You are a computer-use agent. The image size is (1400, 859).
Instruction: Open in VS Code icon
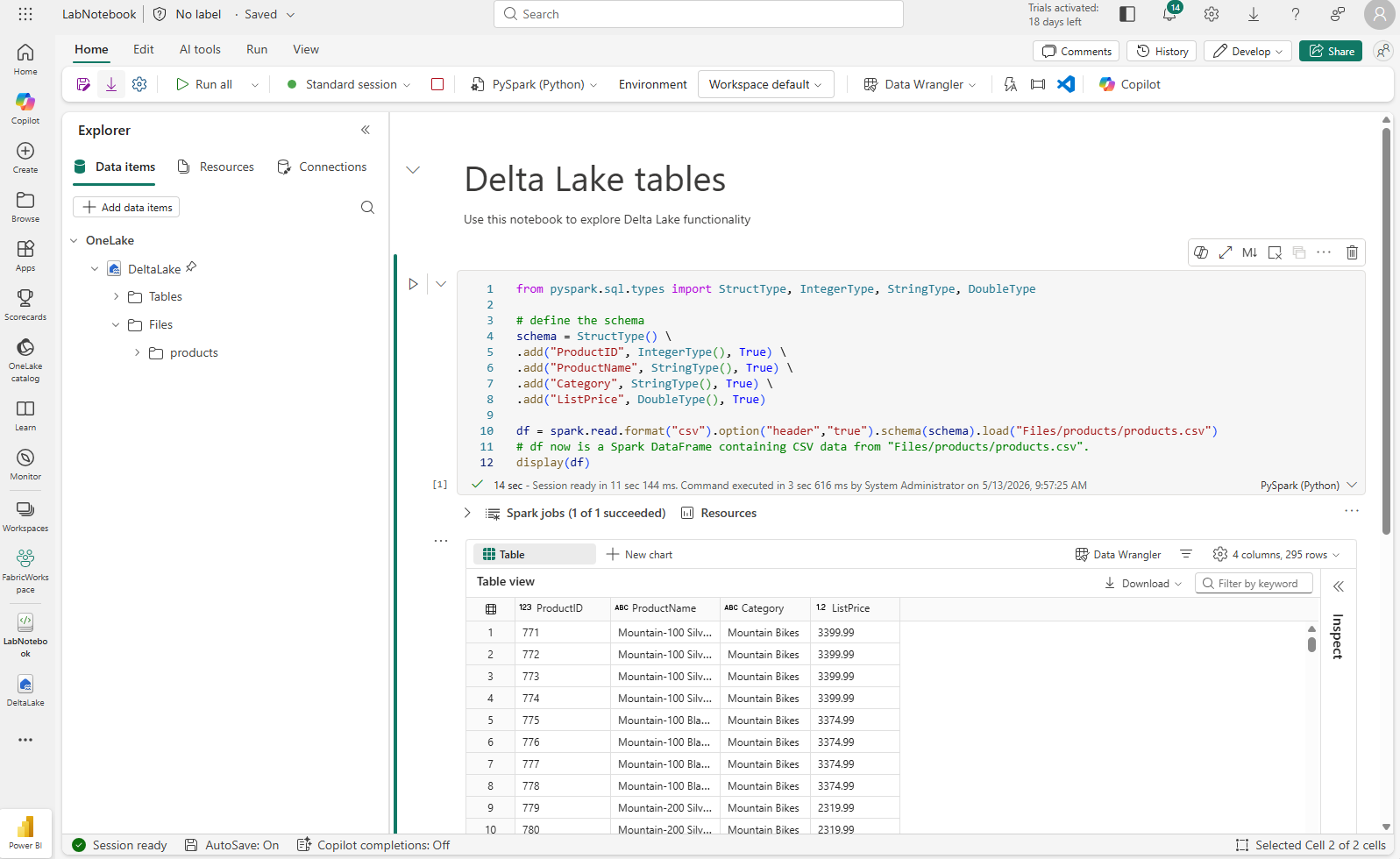(1066, 84)
